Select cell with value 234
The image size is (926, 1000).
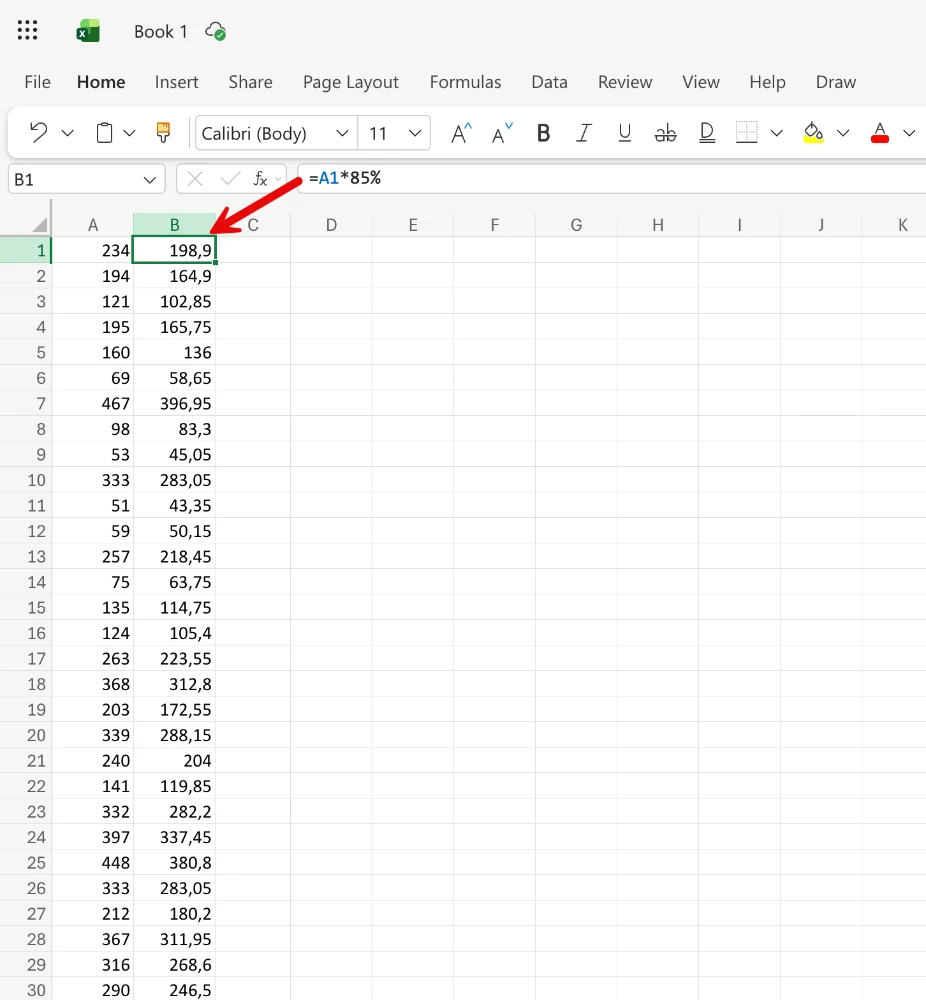point(92,249)
